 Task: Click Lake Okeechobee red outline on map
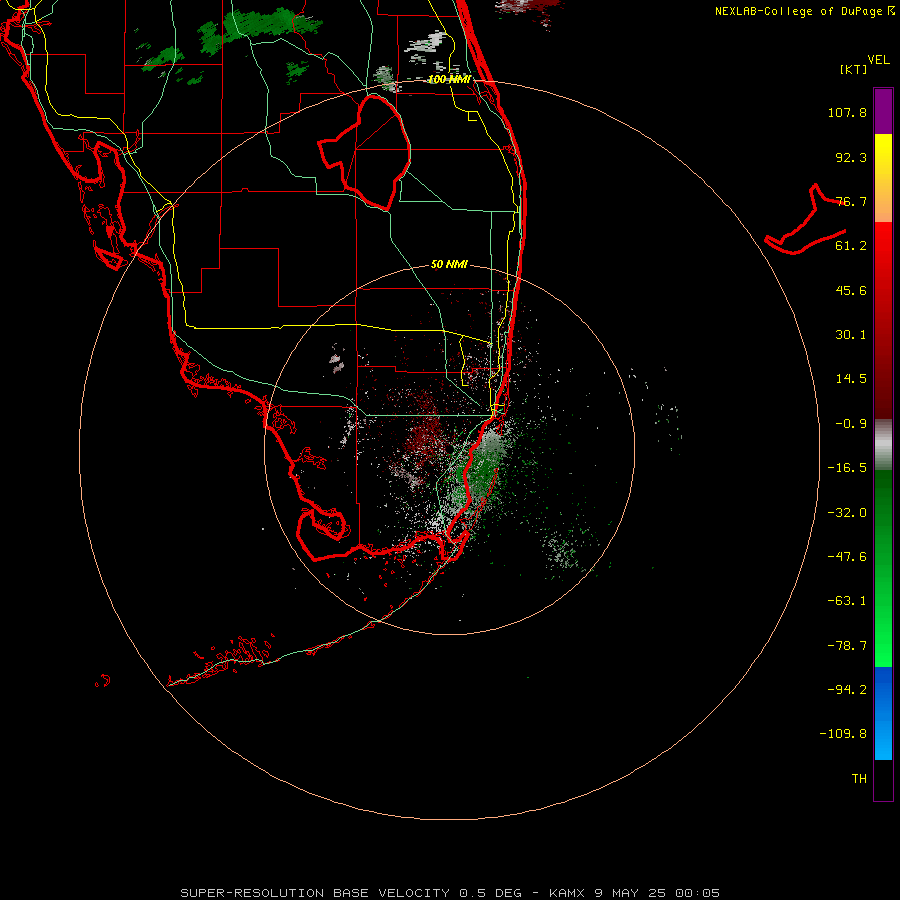click(364, 152)
